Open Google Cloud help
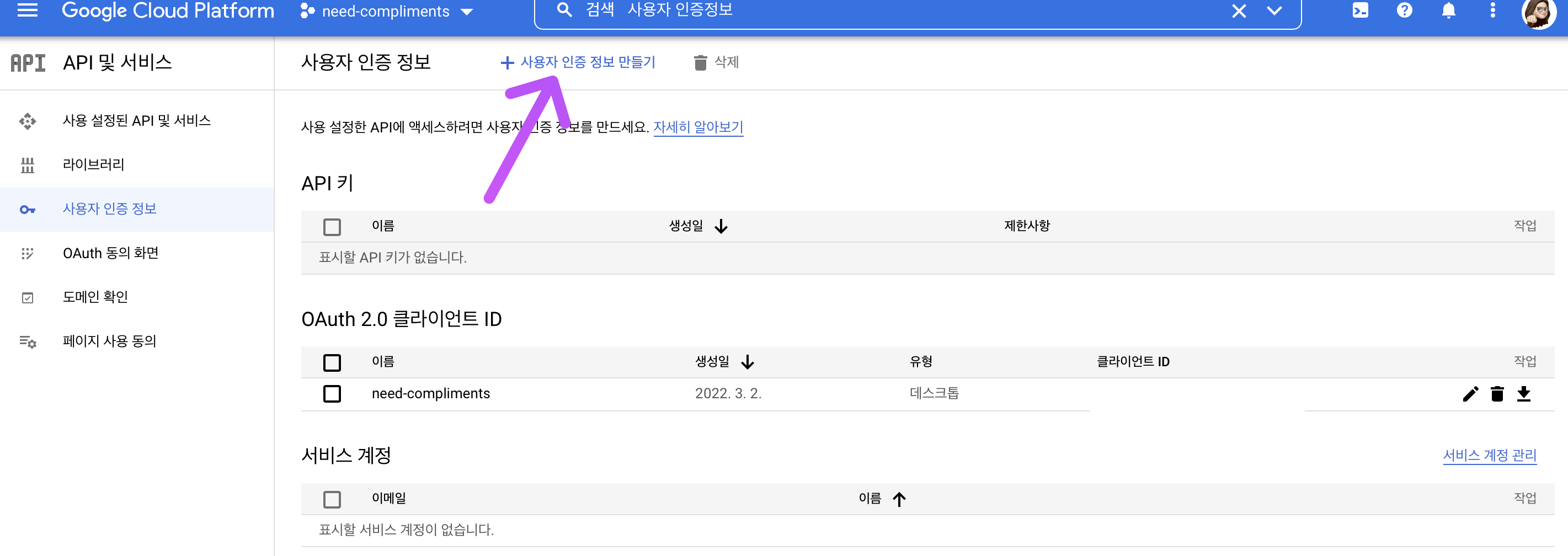The width and height of the screenshot is (1568, 556). point(1404,10)
